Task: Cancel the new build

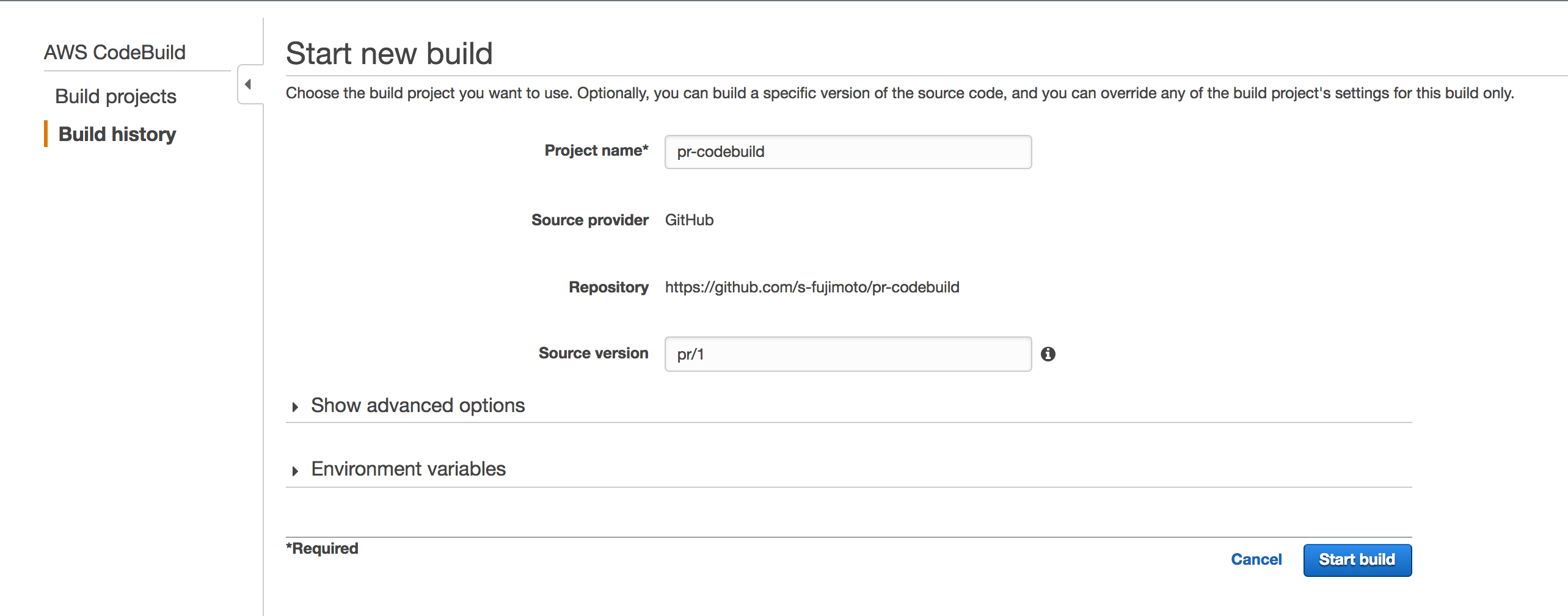Action: tap(1256, 560)
